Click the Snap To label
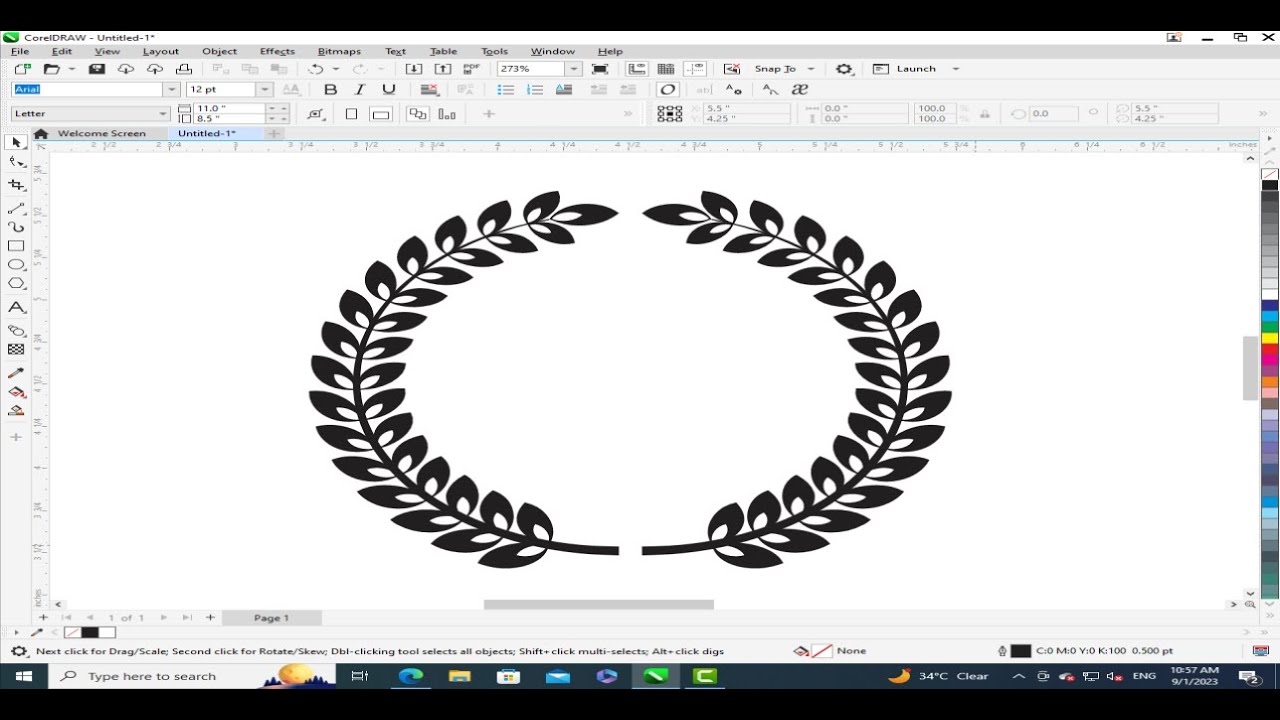 [x=775, y=69]
